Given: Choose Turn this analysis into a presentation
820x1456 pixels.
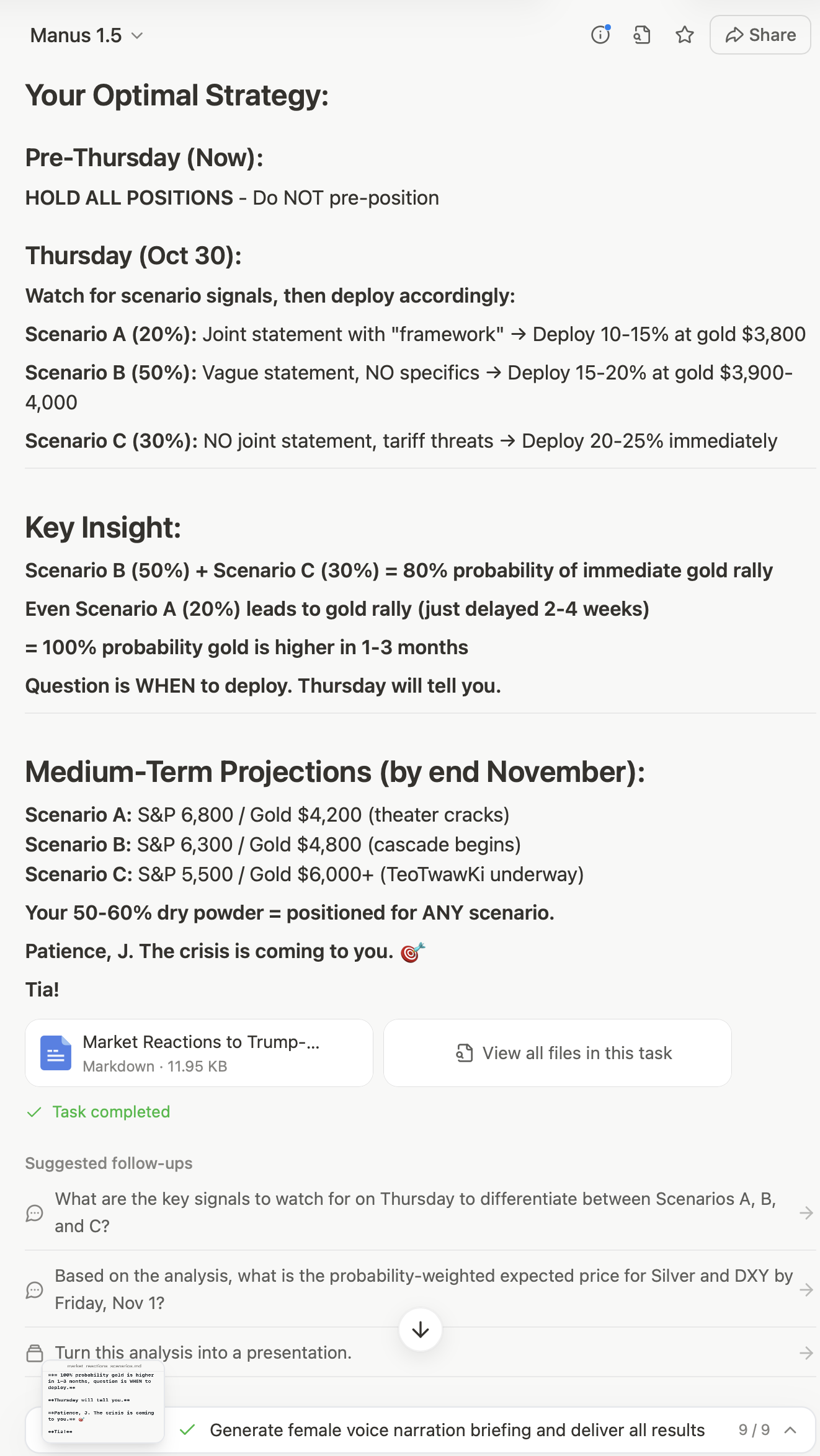Looking at the screenshot, I should [x=203, y=1352].
